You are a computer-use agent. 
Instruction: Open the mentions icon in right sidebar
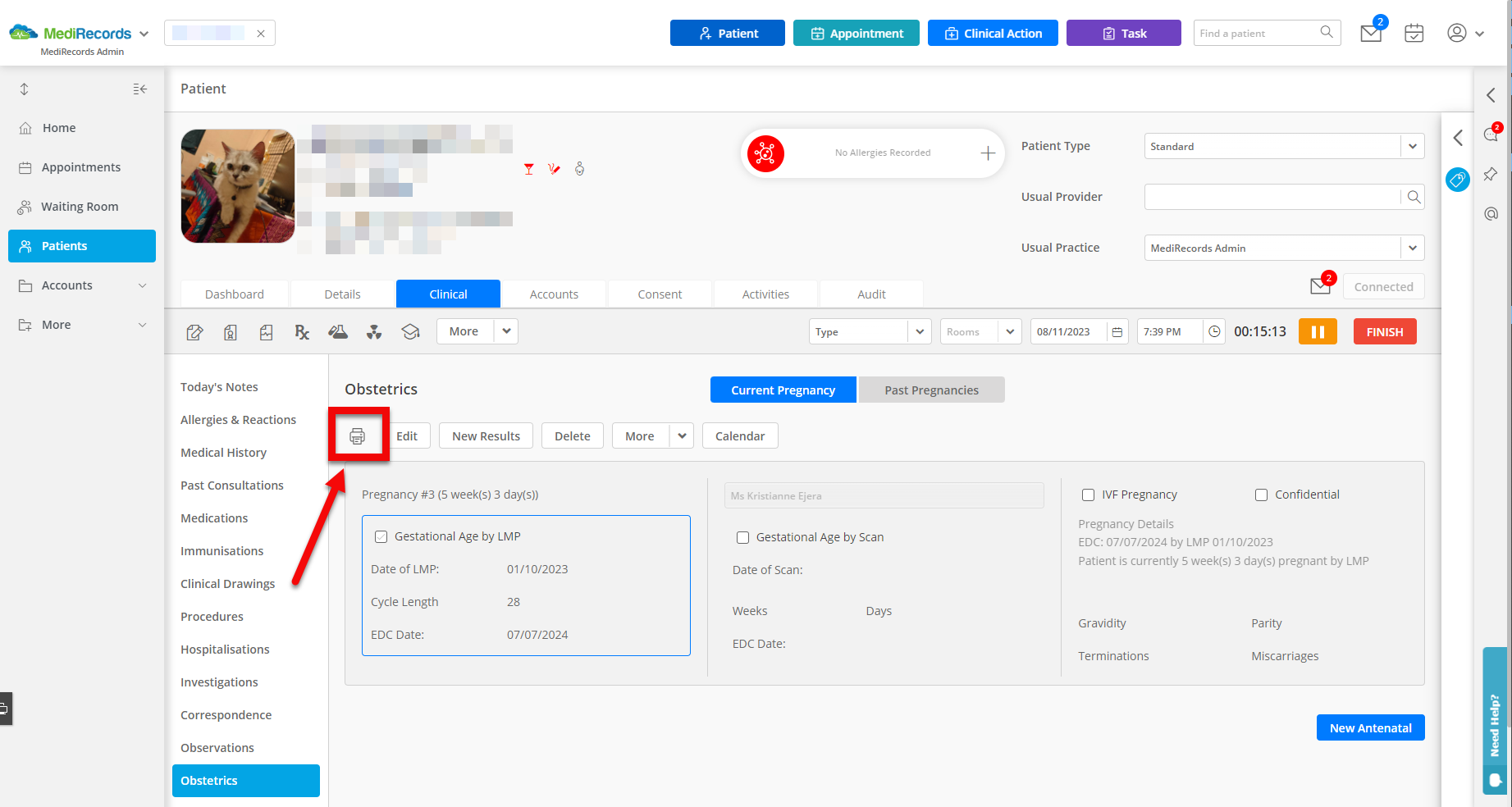[x=1491, y=213]
